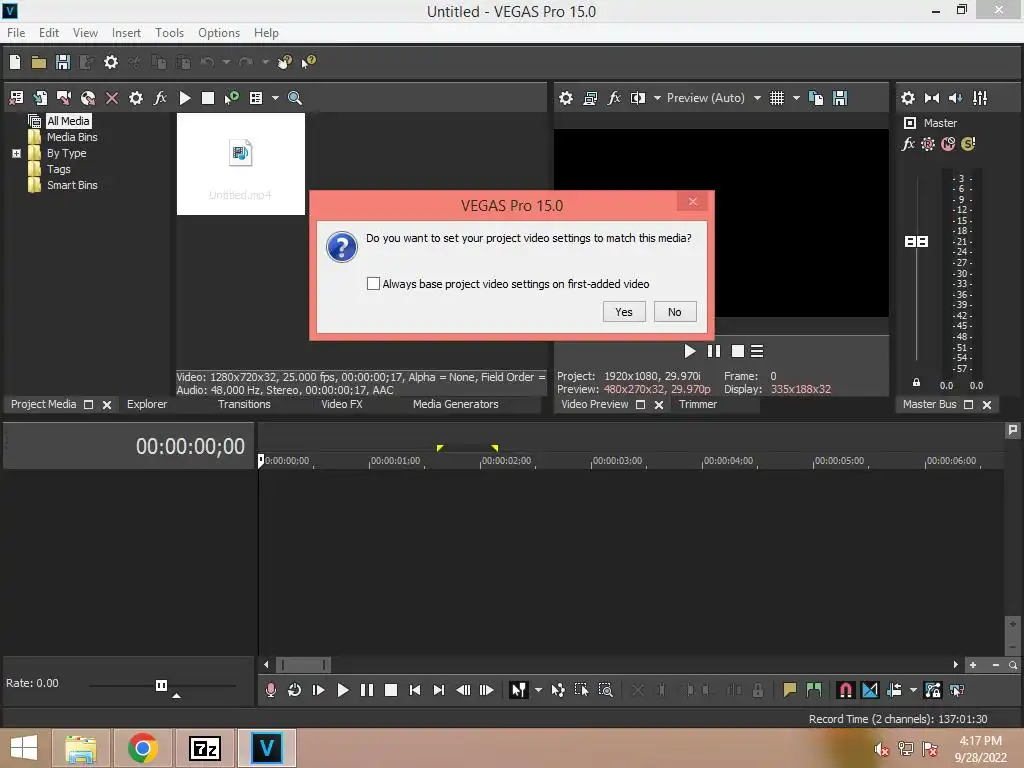The height and width of the screenshot is (768, 1024).
Task: Click the Open project folder icon
Action: (39, 62)
